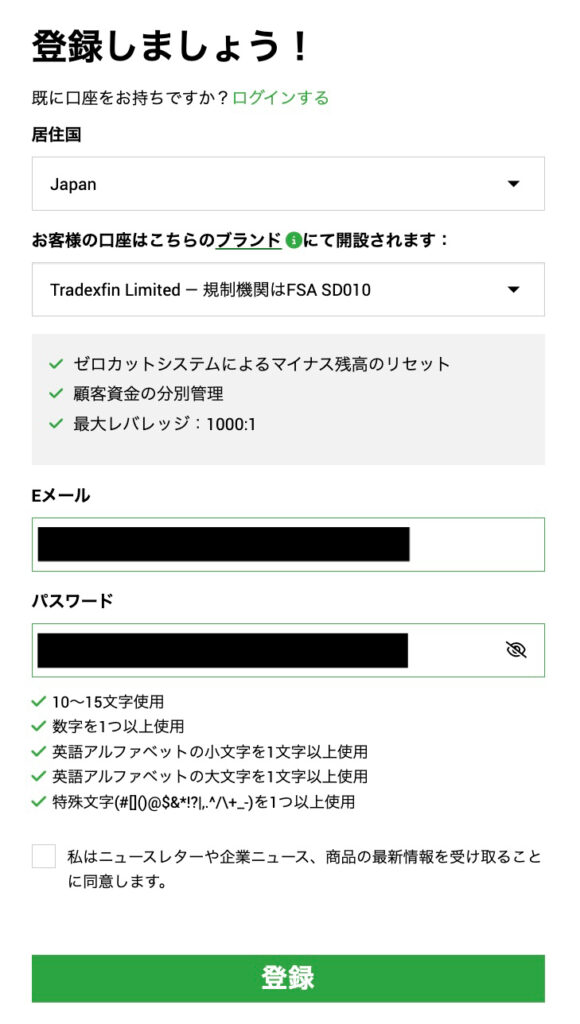Screen dimensions: 580x1024
Task: Open the Tradexfin Limited brand dropdown
Action: (x=288, y=289)
